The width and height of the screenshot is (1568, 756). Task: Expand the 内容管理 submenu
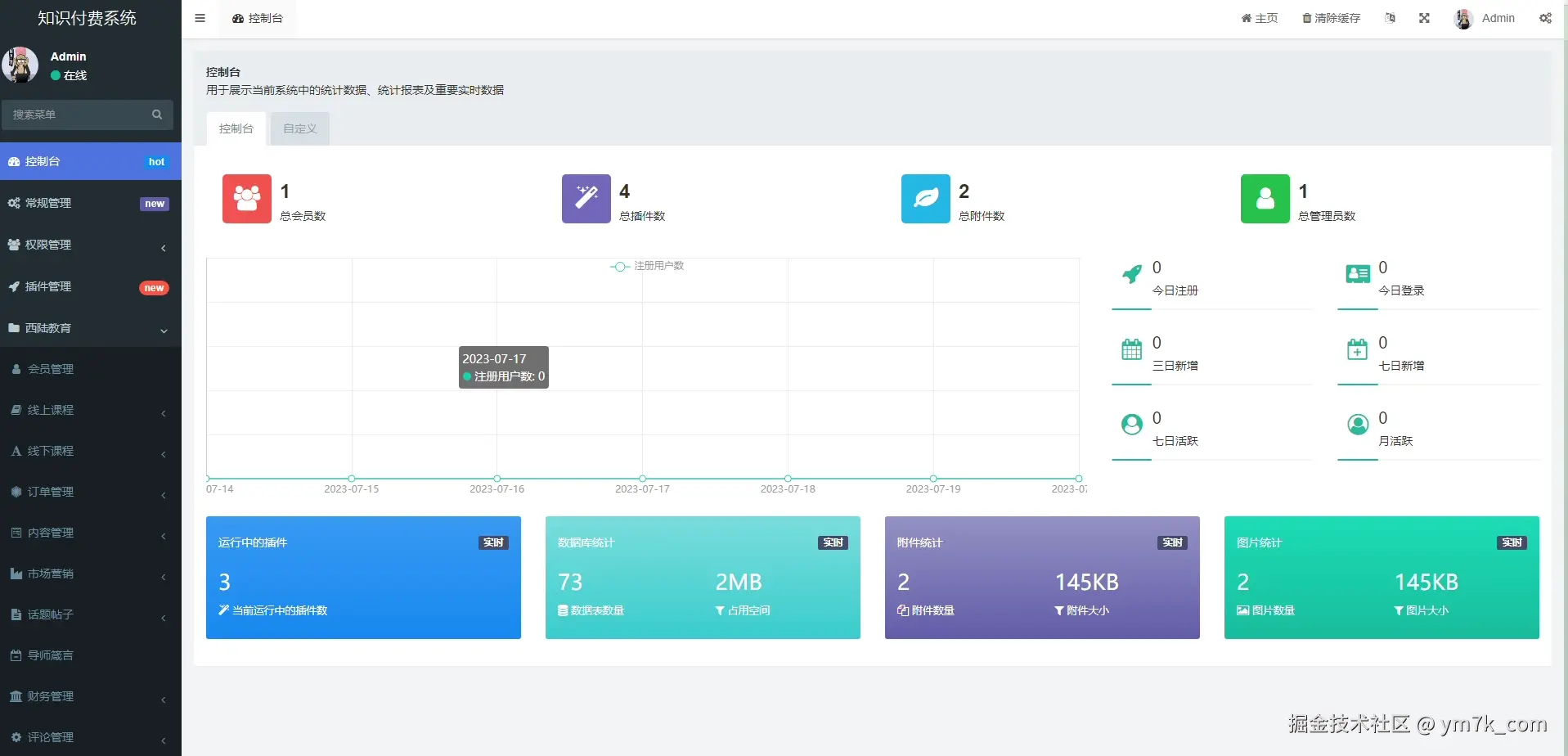click(91, 533)
